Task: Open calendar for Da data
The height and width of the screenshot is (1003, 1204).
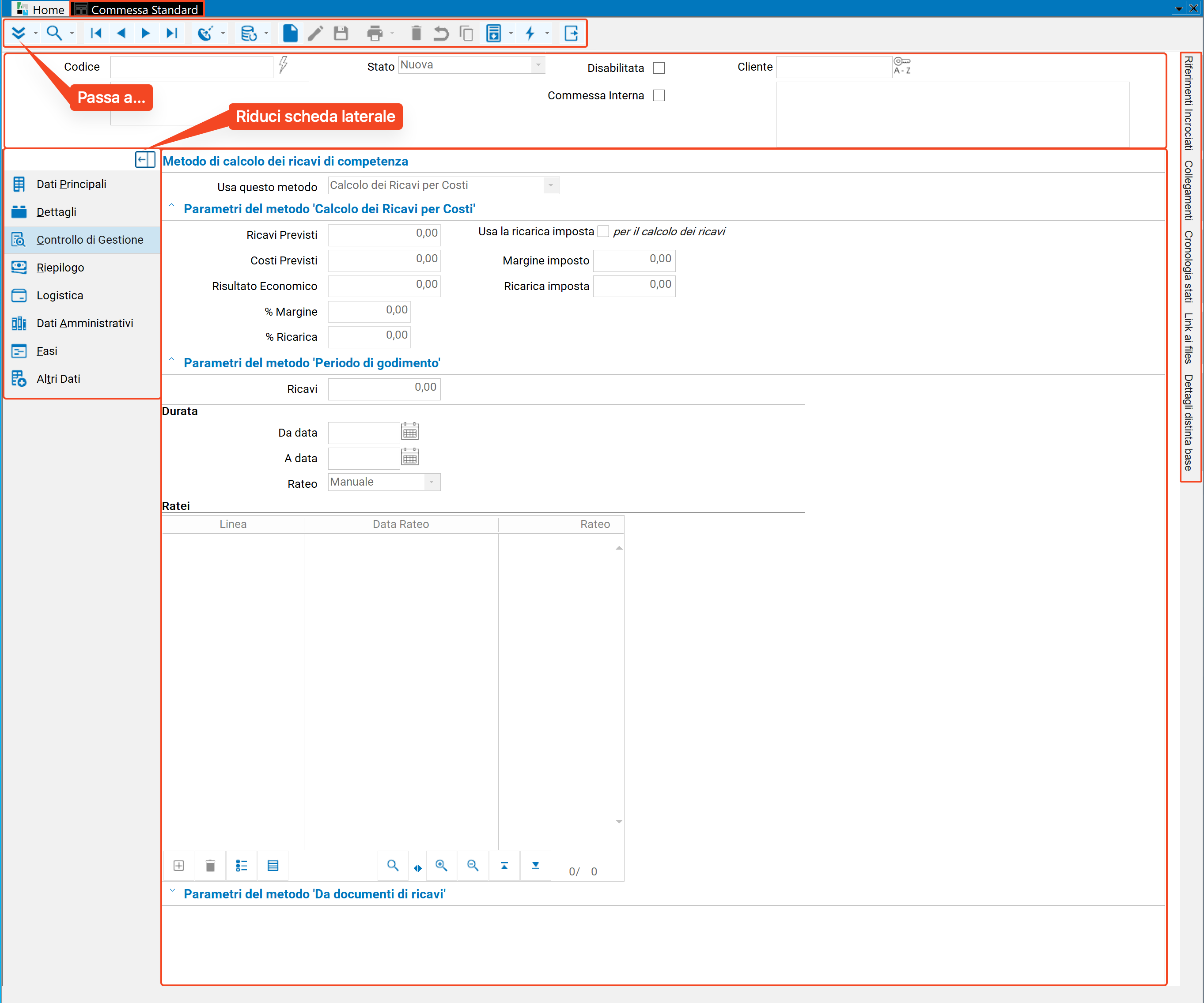Action: (x=410, y=432)
